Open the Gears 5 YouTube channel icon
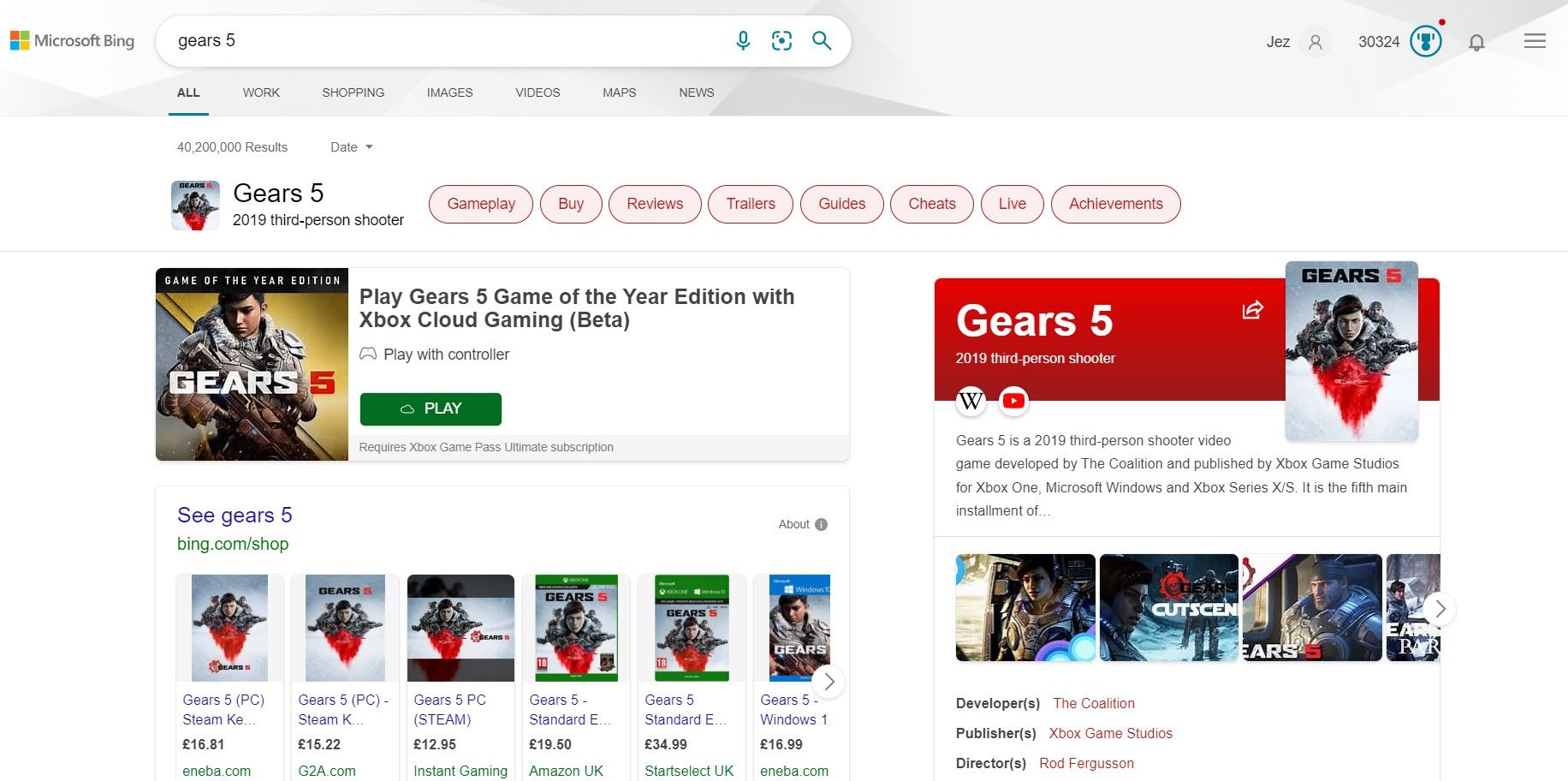This screenshot has height=781, width=1568. tap(1013, 400)
